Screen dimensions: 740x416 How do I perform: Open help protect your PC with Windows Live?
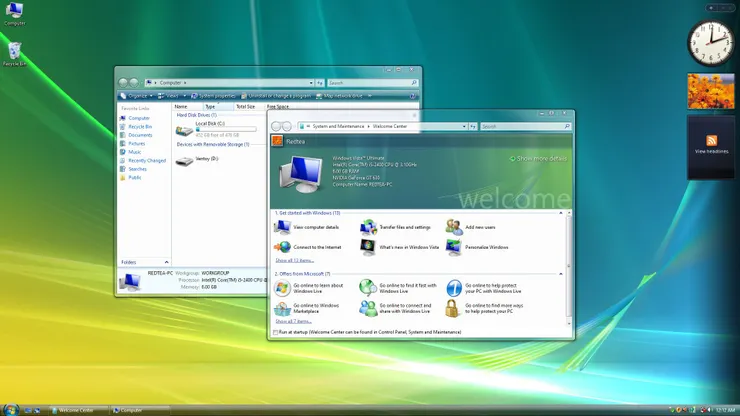[484, 288]
